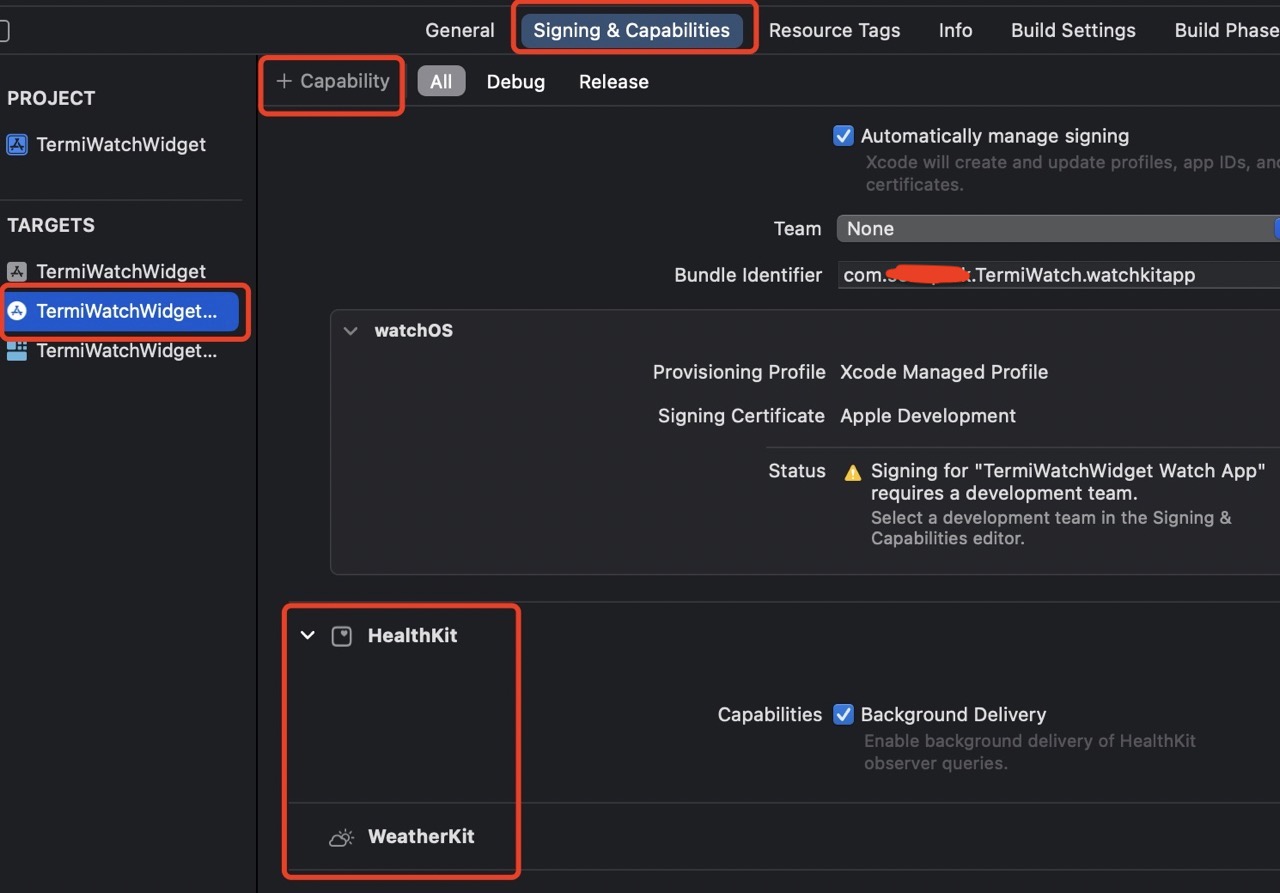Collapse the watchOS section chevron

(x=350, y=331)
